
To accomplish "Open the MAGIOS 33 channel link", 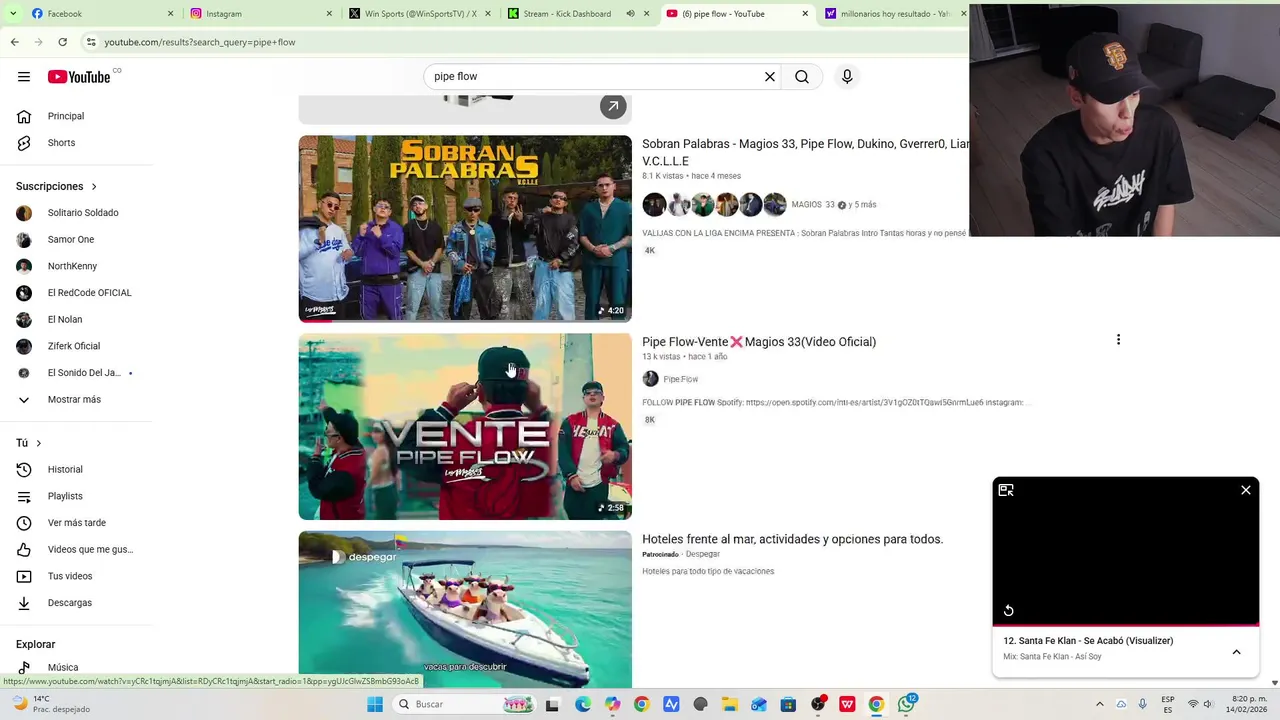I will click(x=812, y=205).
